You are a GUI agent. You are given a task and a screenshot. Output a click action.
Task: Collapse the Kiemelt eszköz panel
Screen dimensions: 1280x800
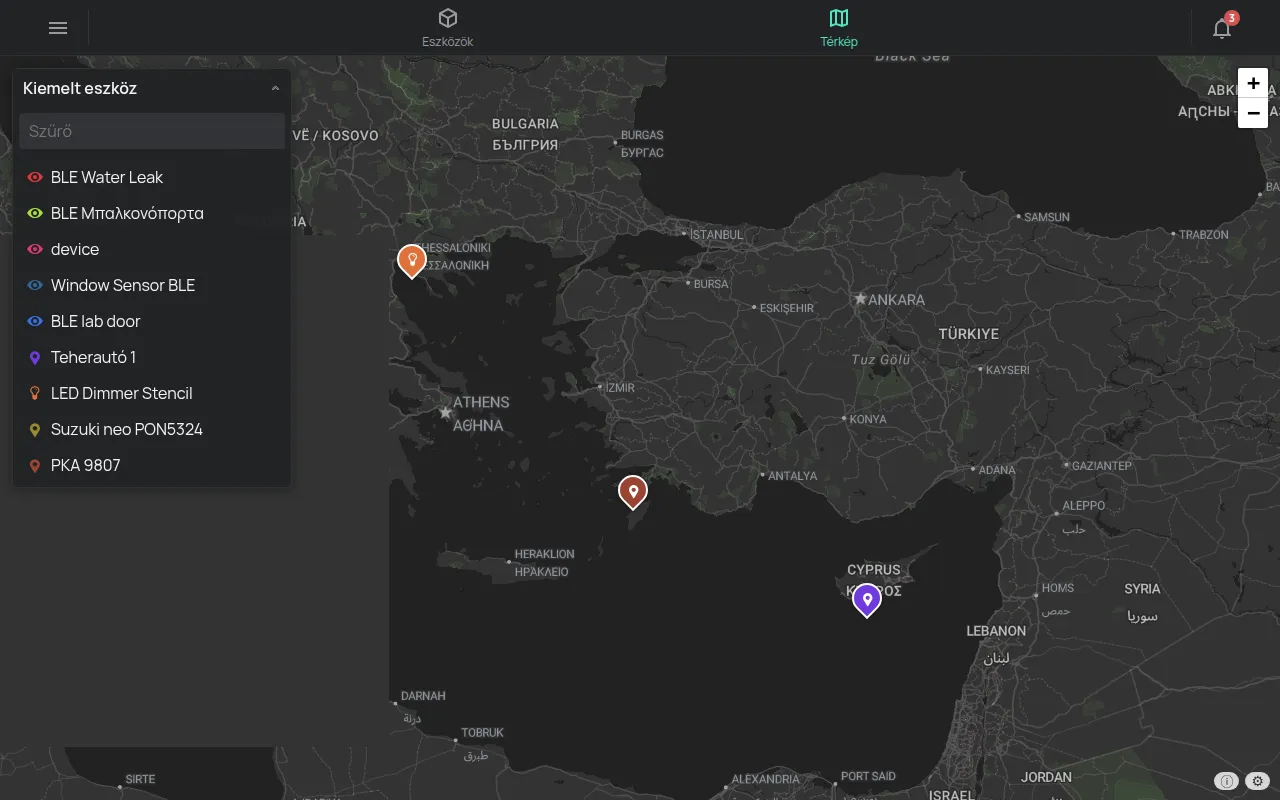pyautogui.click(x=275, y=88)
